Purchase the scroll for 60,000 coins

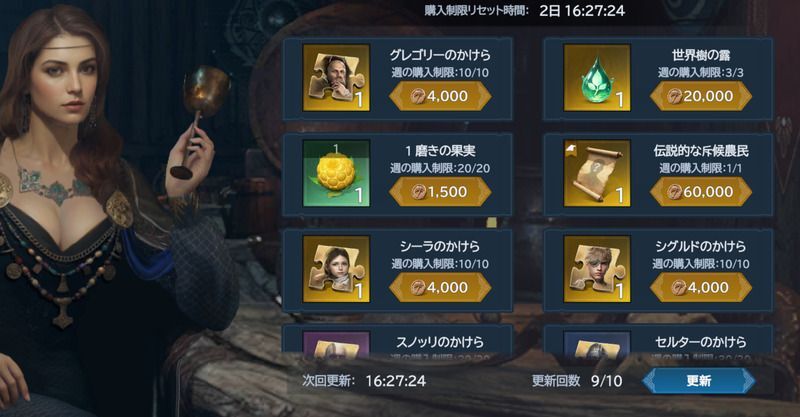point(701,192)
